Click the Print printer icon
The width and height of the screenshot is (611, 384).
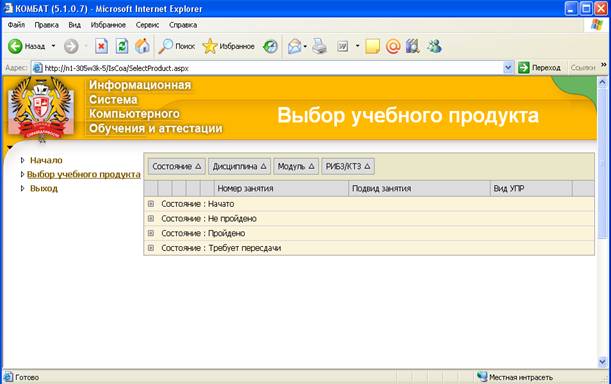[320, 46]
